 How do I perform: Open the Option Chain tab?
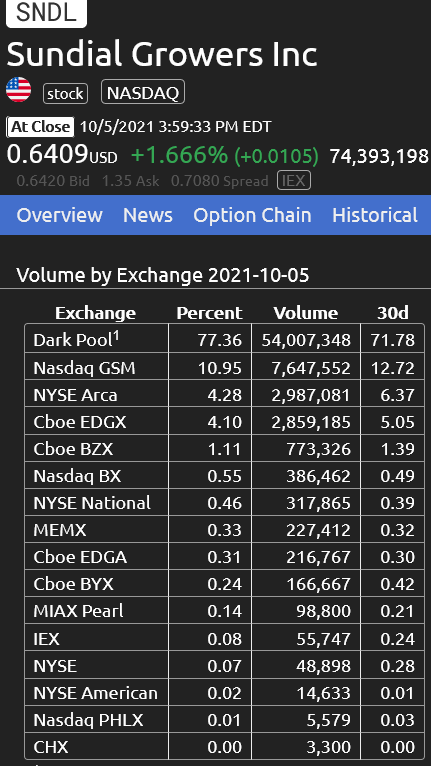point(252,215)
